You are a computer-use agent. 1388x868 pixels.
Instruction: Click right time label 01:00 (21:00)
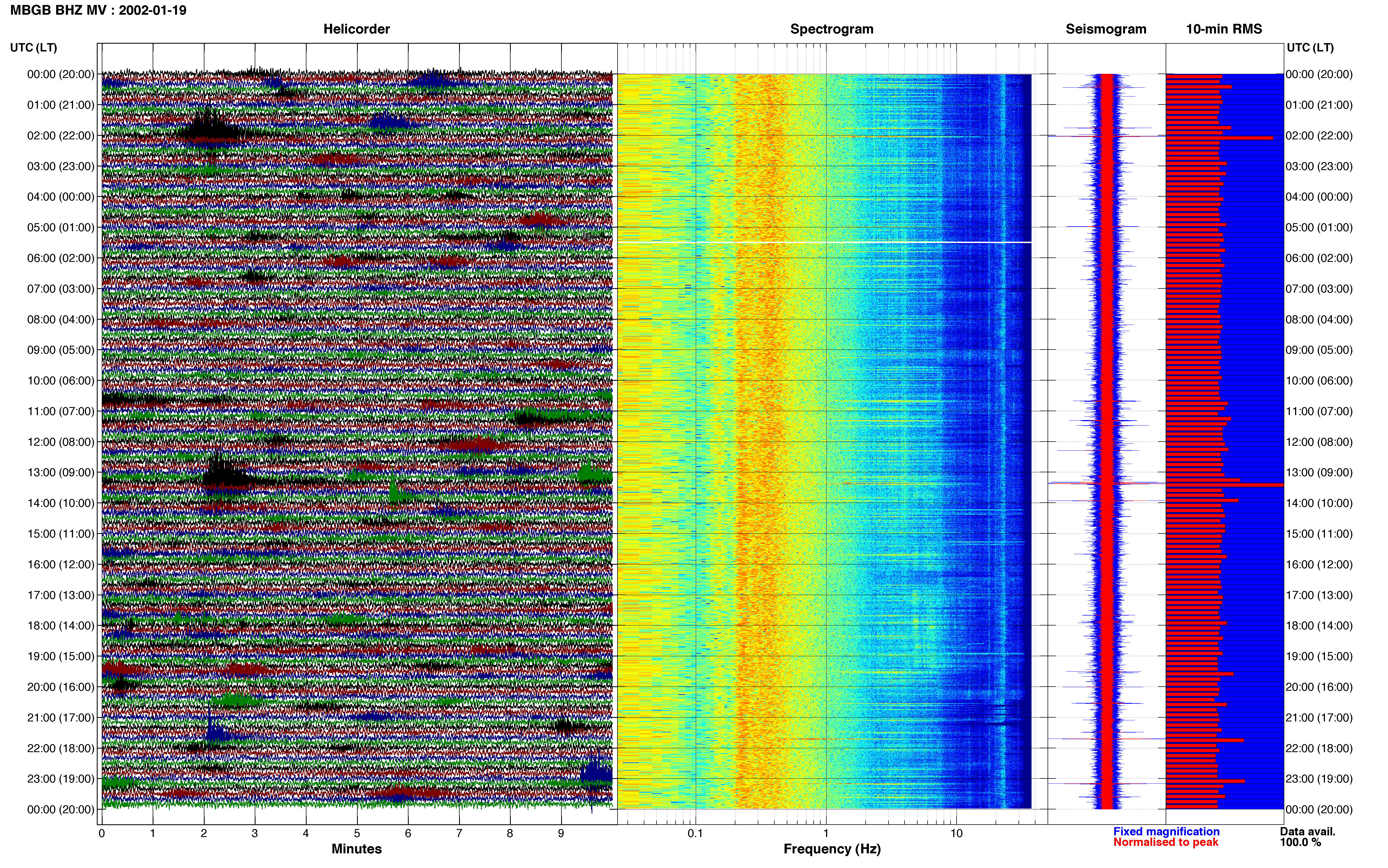pyautogui.click(x=1319, y=105)
